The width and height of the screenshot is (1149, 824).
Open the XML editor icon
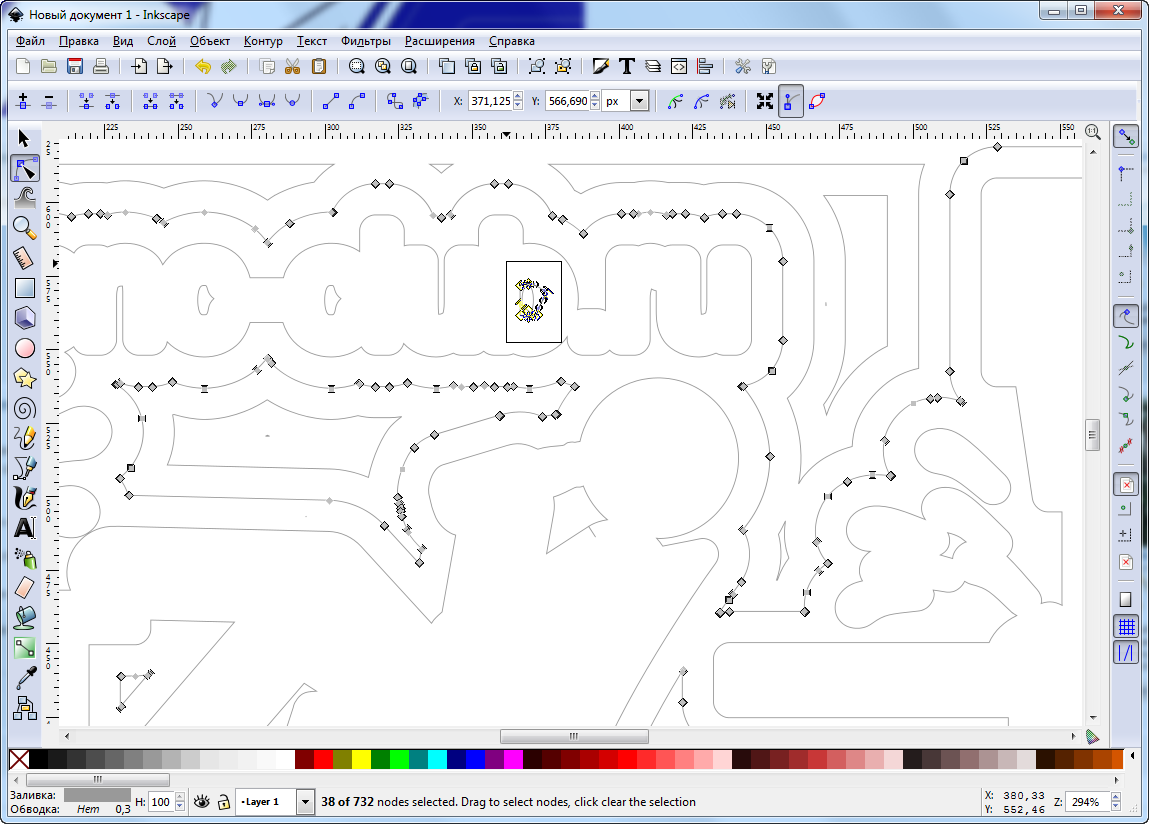pos(679,66)
